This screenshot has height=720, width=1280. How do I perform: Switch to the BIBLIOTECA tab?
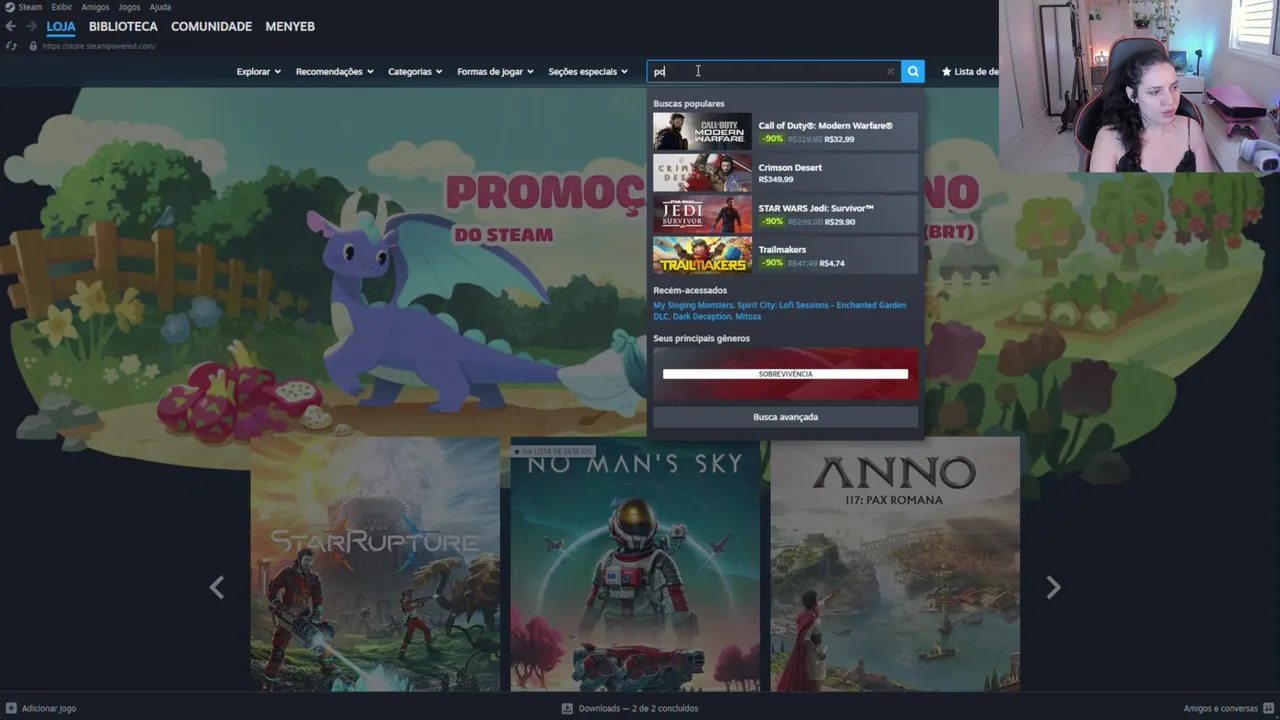pos(123,27)
